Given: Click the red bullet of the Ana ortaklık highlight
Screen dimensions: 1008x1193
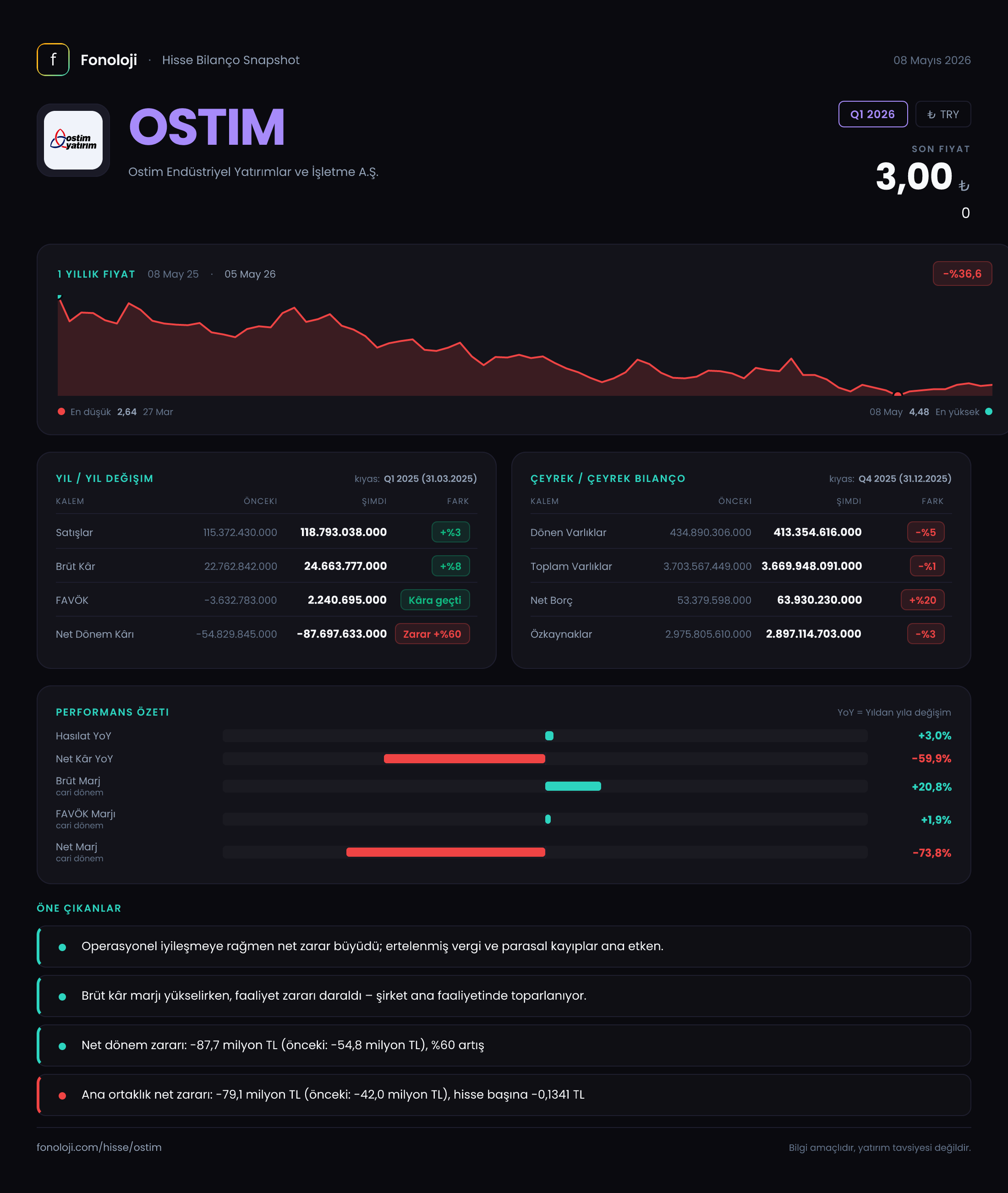Looking at the screenshot, I should [62, 1095].
